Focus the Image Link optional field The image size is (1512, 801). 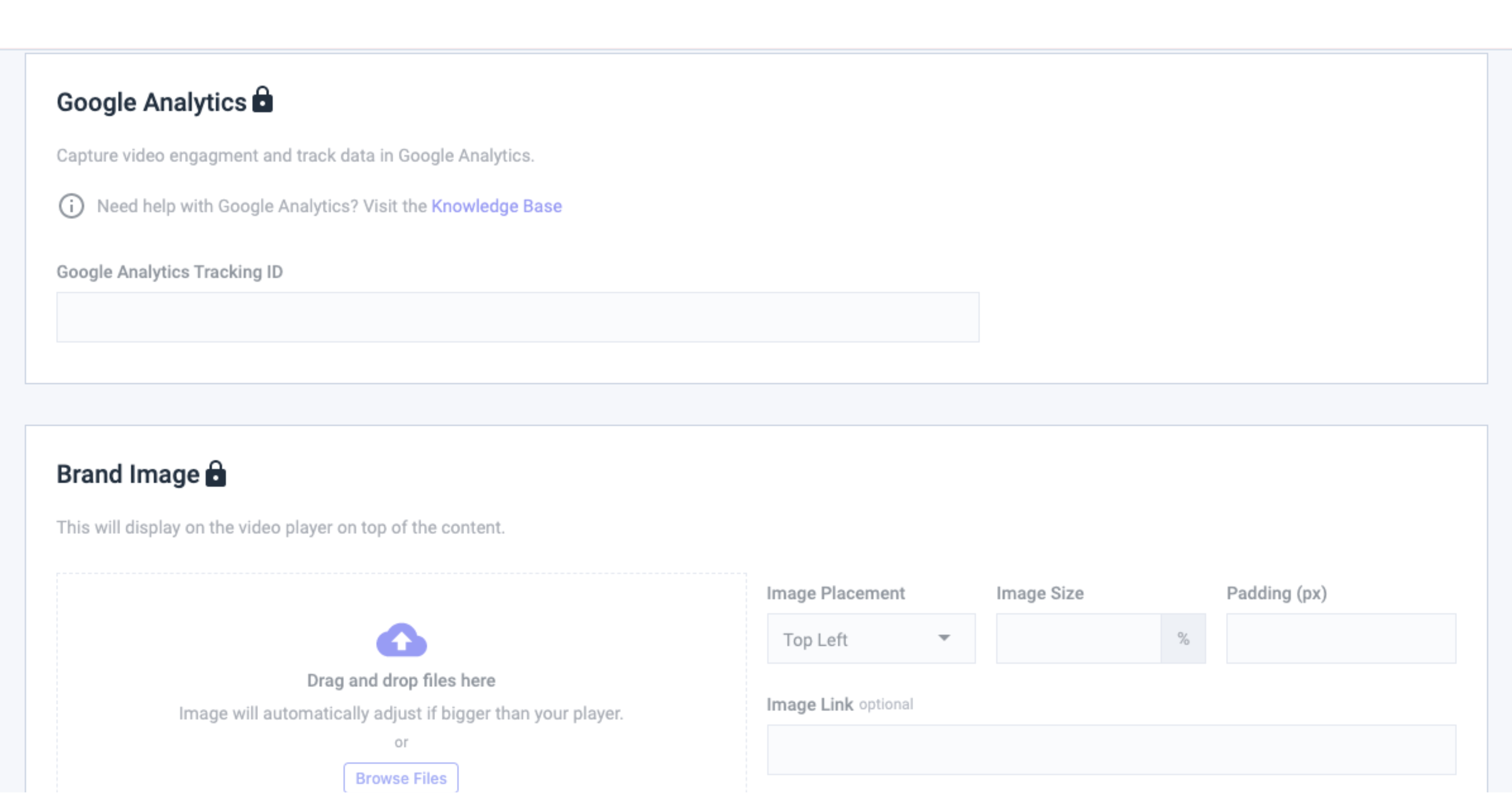coord(1111,750)
